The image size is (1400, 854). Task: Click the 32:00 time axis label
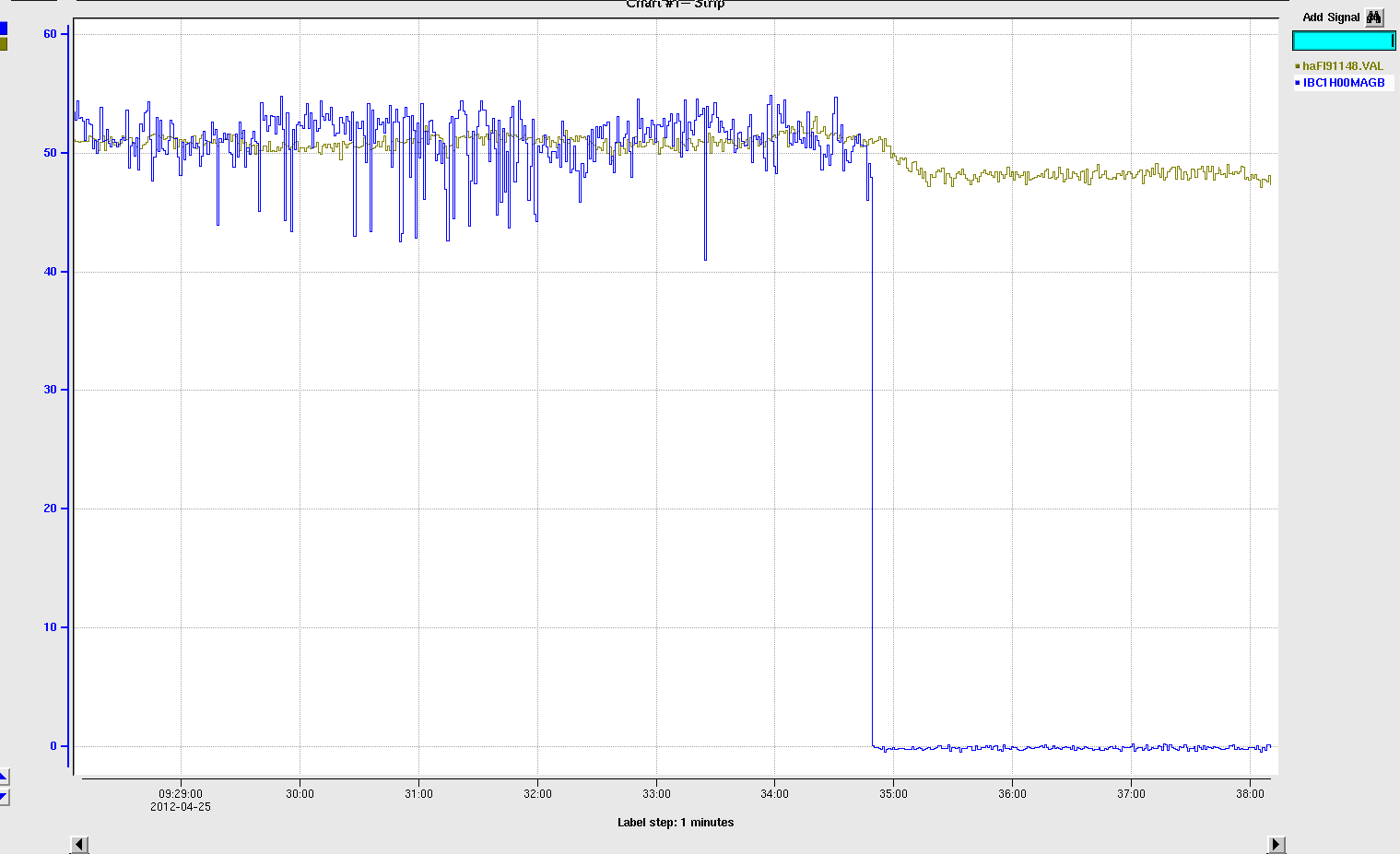[537, 793]
